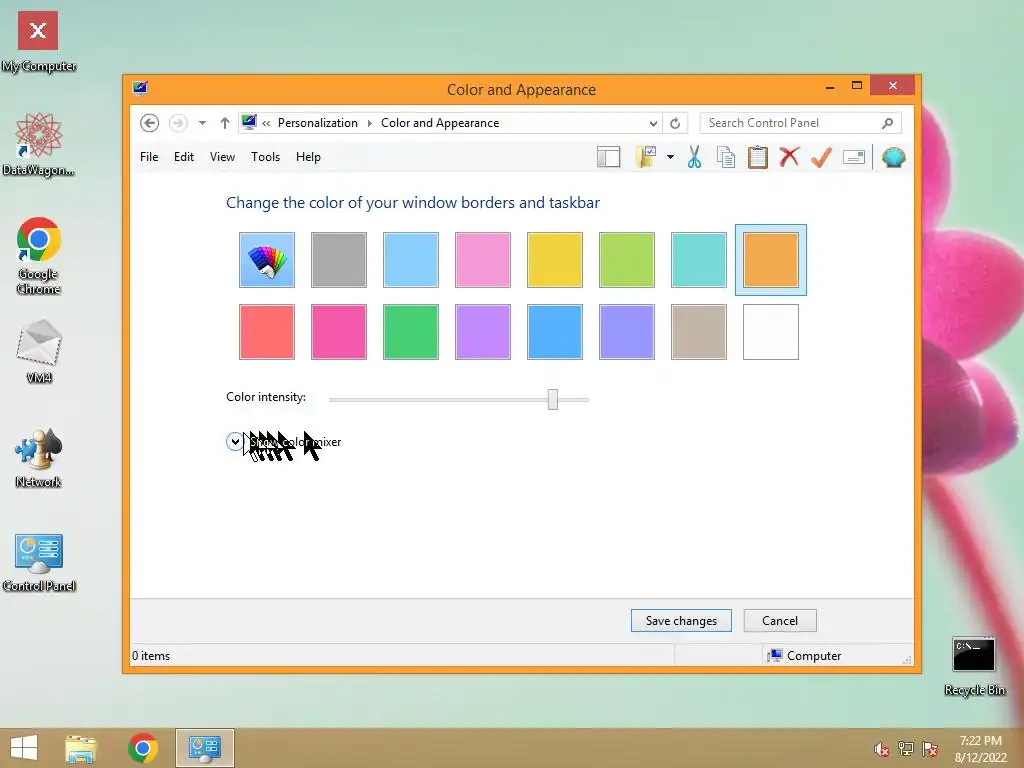The width and height of the screenshot is (1024, 768).
Task: Select the taupe beige swatch
Action: pos(699,332)
